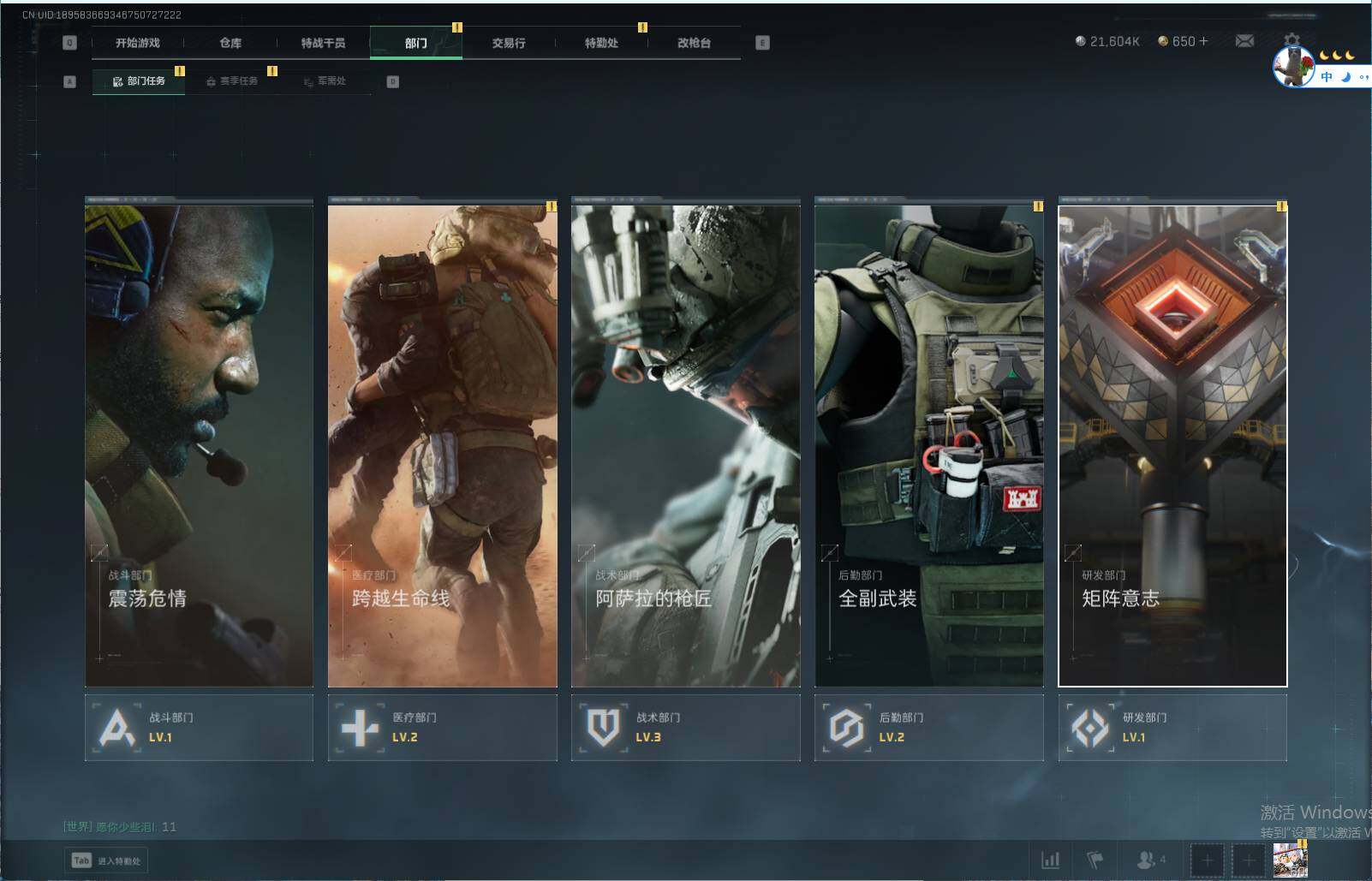Viewport: 1372px width, 881px height.
Task: Open the 军需处 sub-tab
Action: point(325,81)
